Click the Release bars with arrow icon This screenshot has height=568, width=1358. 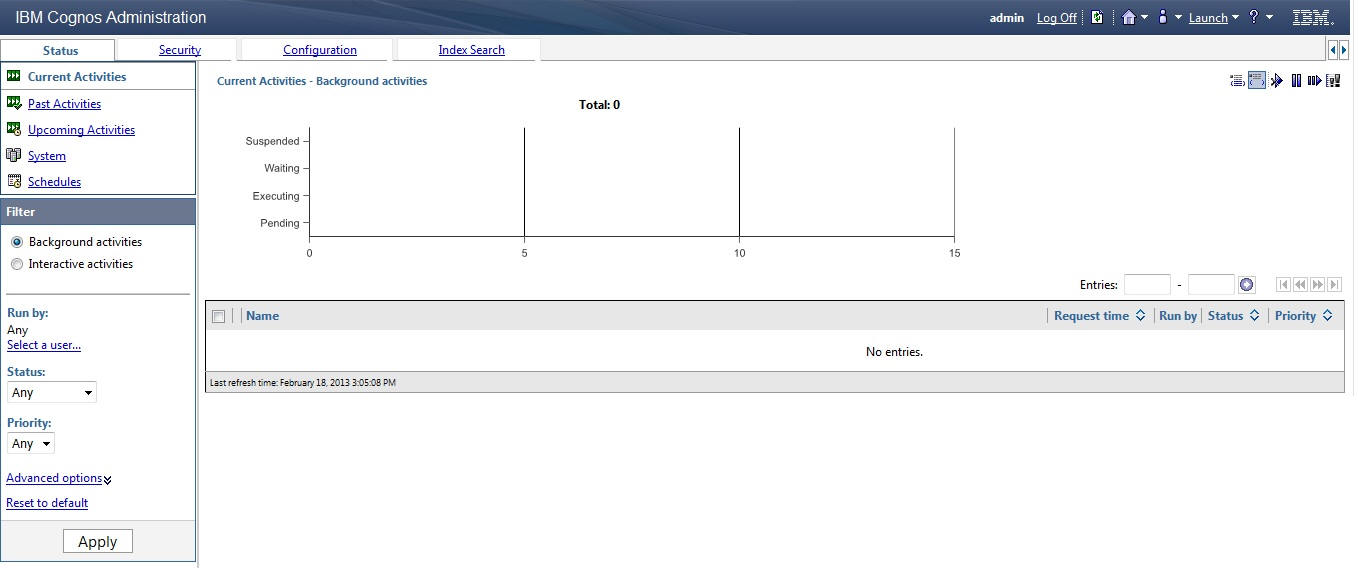click(x=1314, y=80)
